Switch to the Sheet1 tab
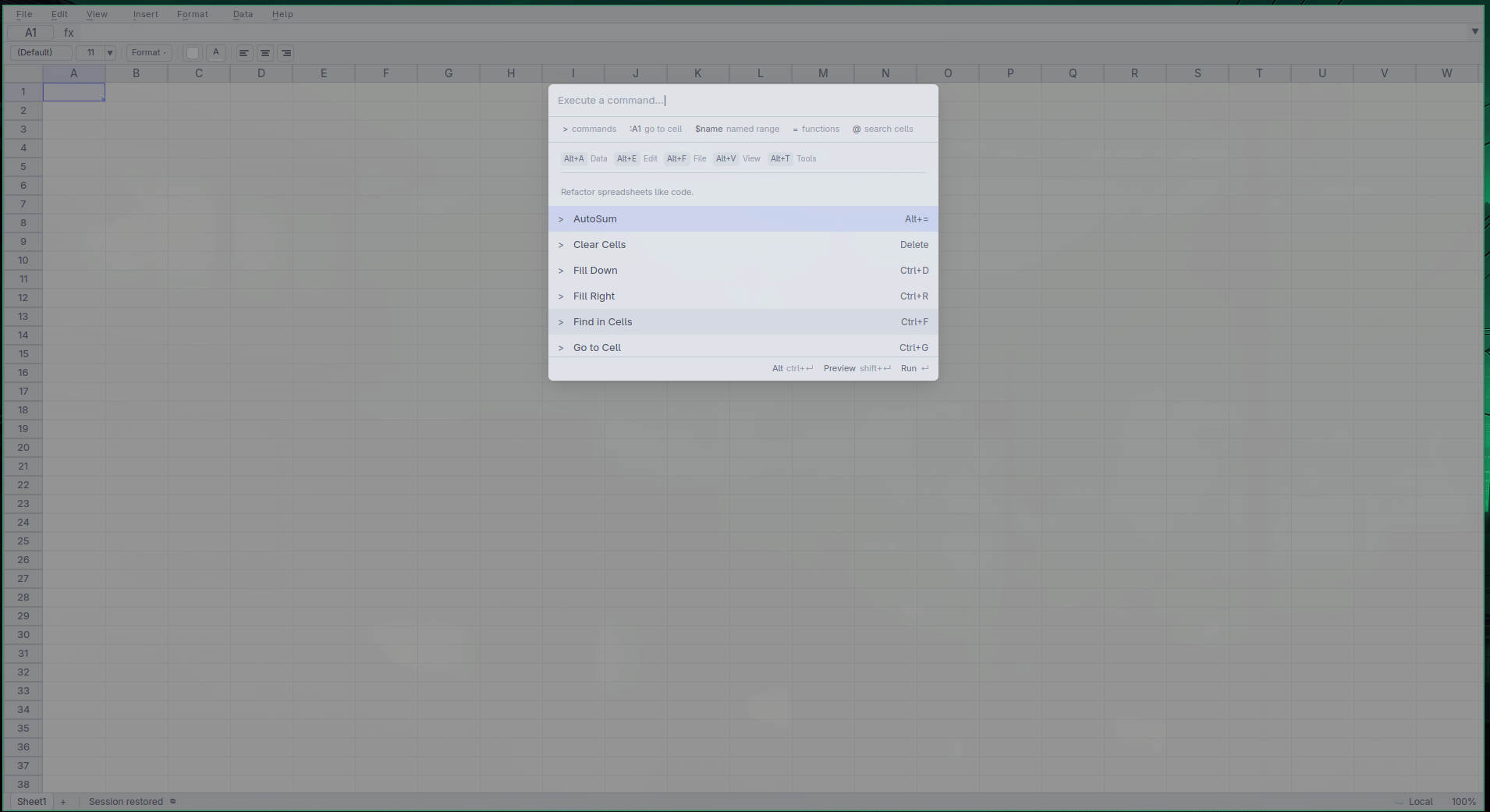 (31, 802)
